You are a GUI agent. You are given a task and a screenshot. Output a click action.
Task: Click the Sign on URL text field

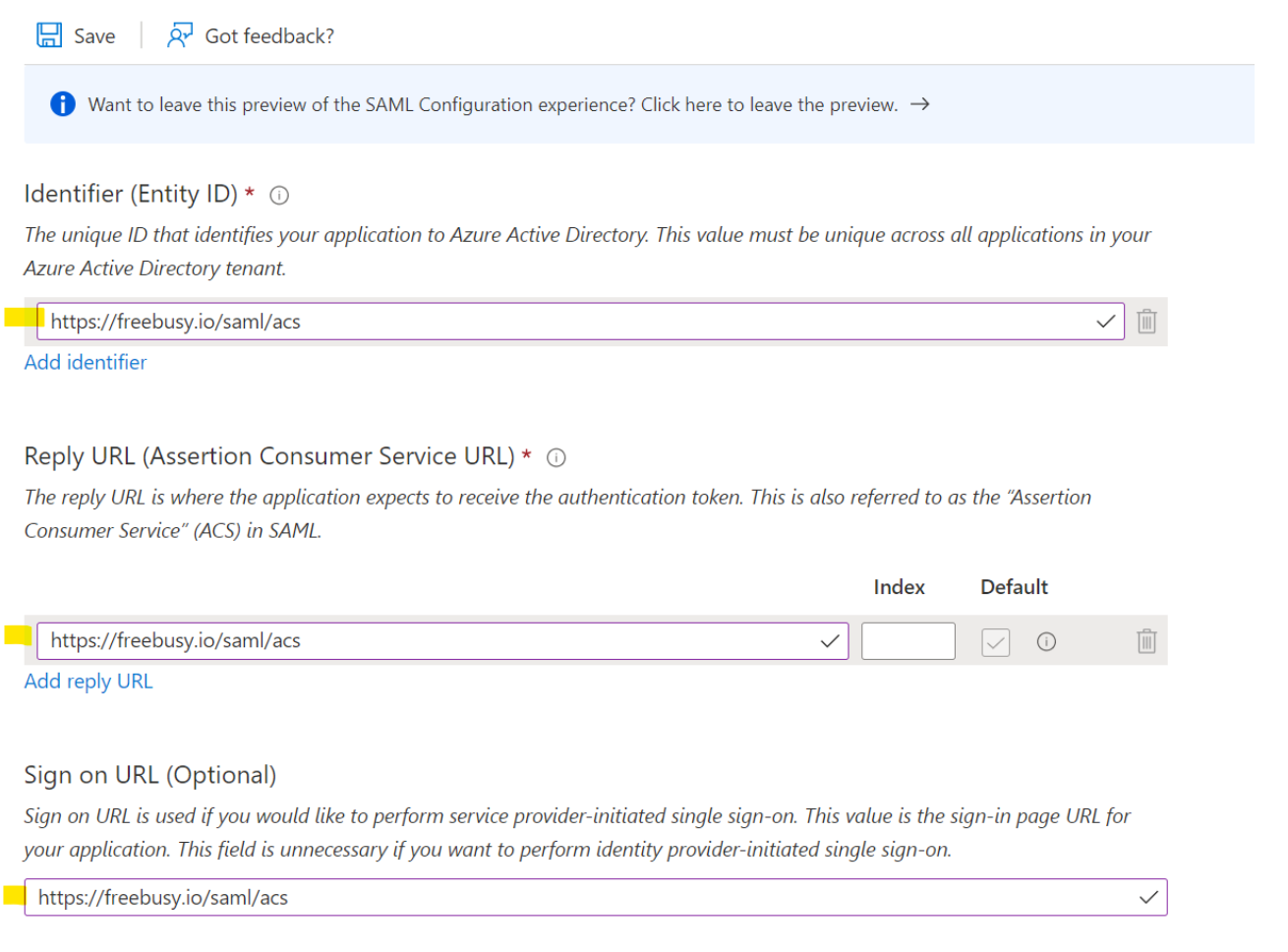(580, 898)
